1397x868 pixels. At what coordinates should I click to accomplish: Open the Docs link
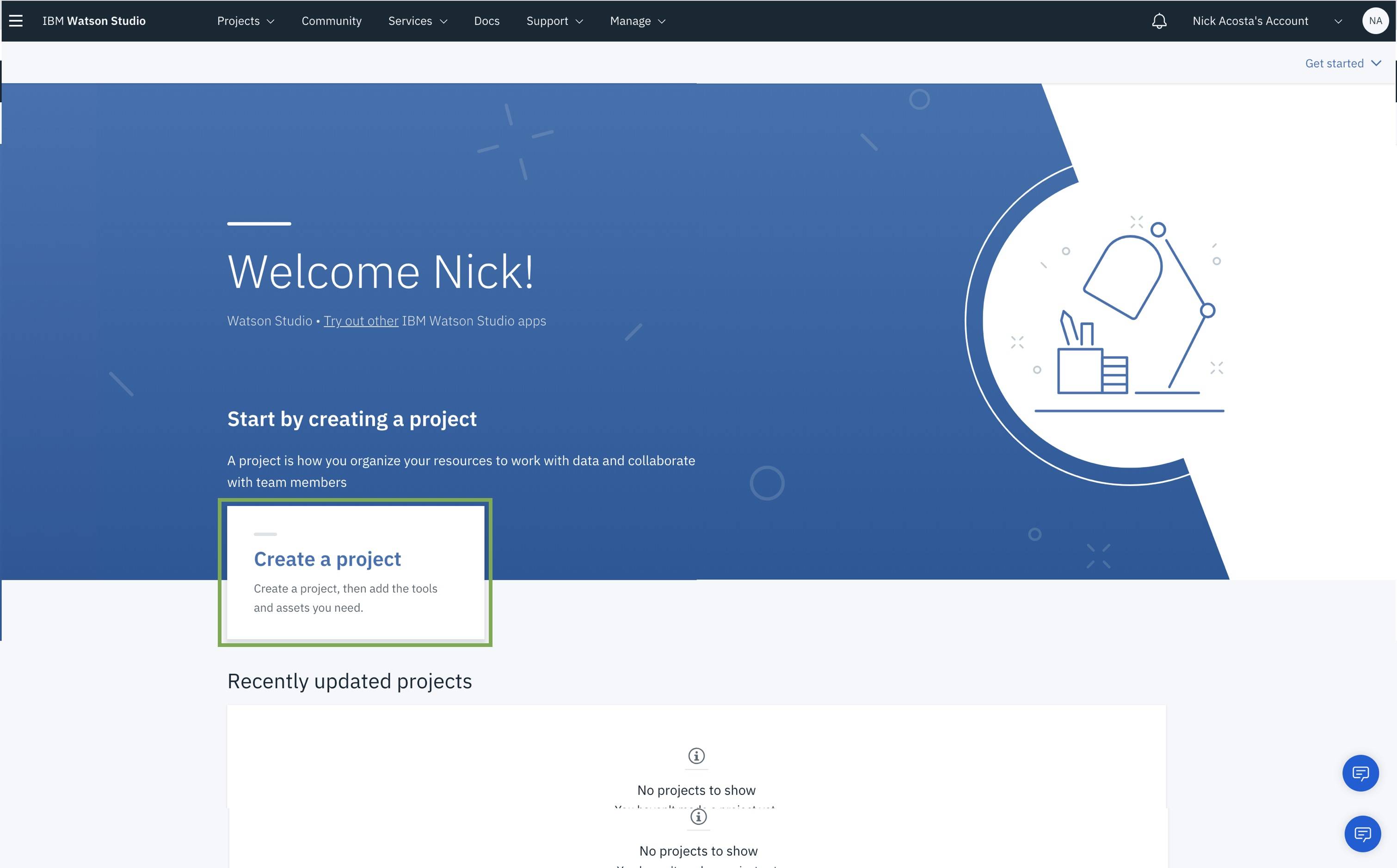click(487, 21)
